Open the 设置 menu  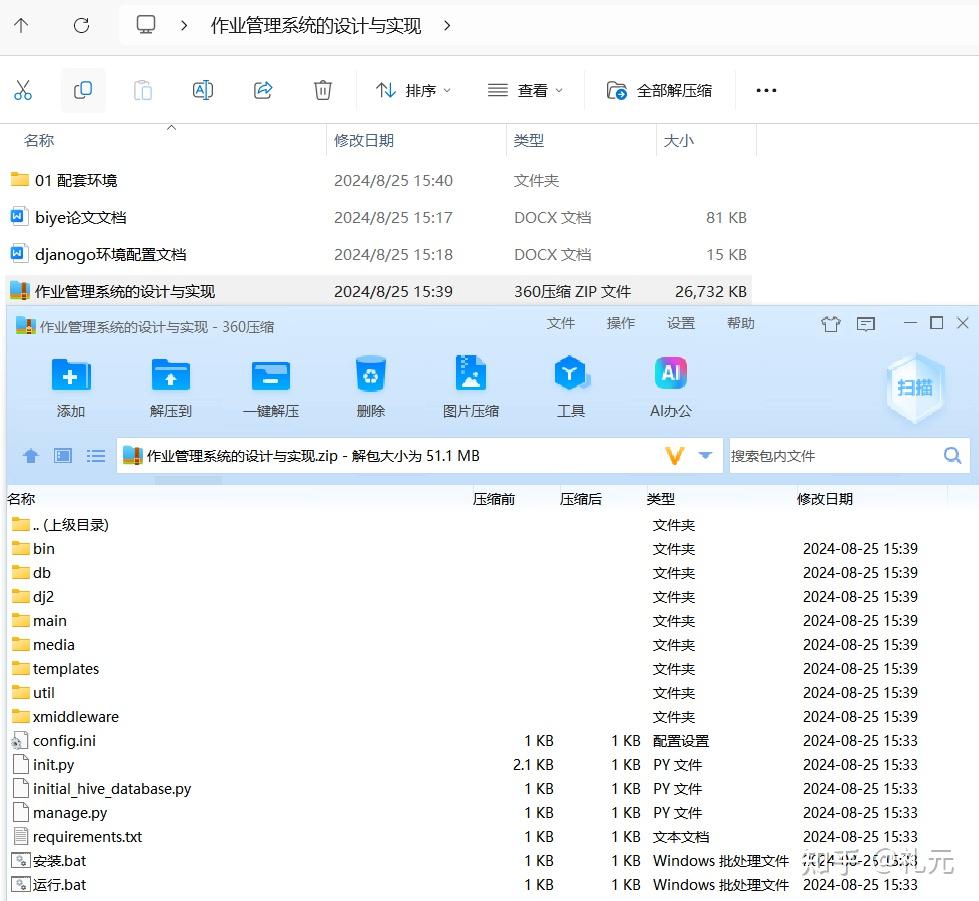click(x=682, y=323)
